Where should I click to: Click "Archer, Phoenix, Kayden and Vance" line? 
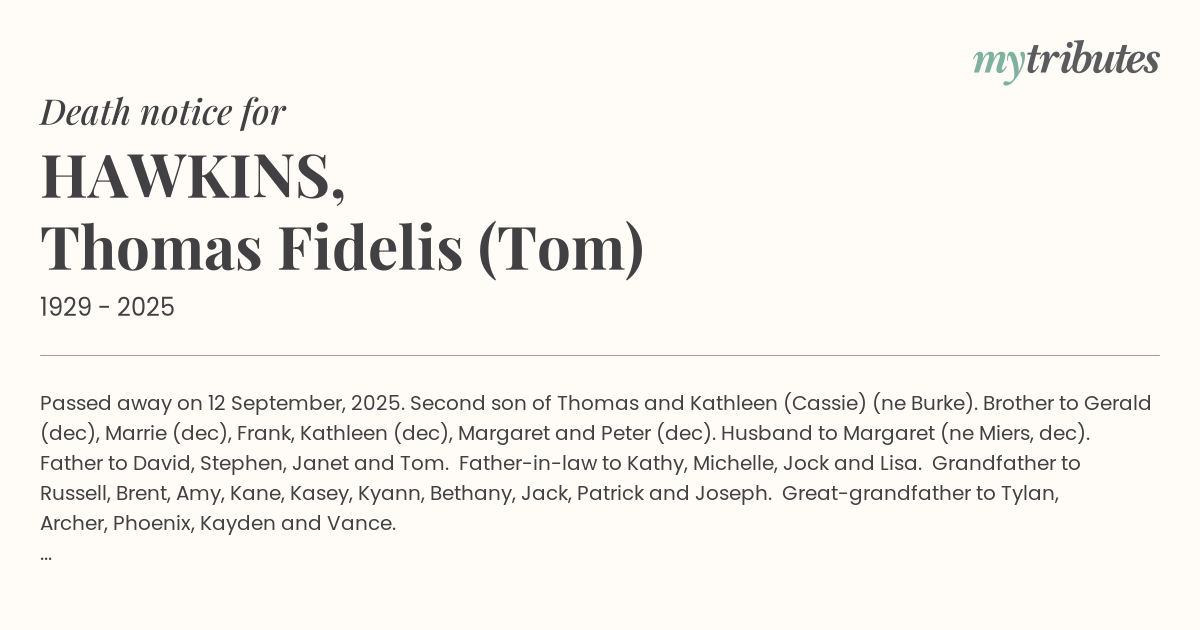(x=218, y=523)
